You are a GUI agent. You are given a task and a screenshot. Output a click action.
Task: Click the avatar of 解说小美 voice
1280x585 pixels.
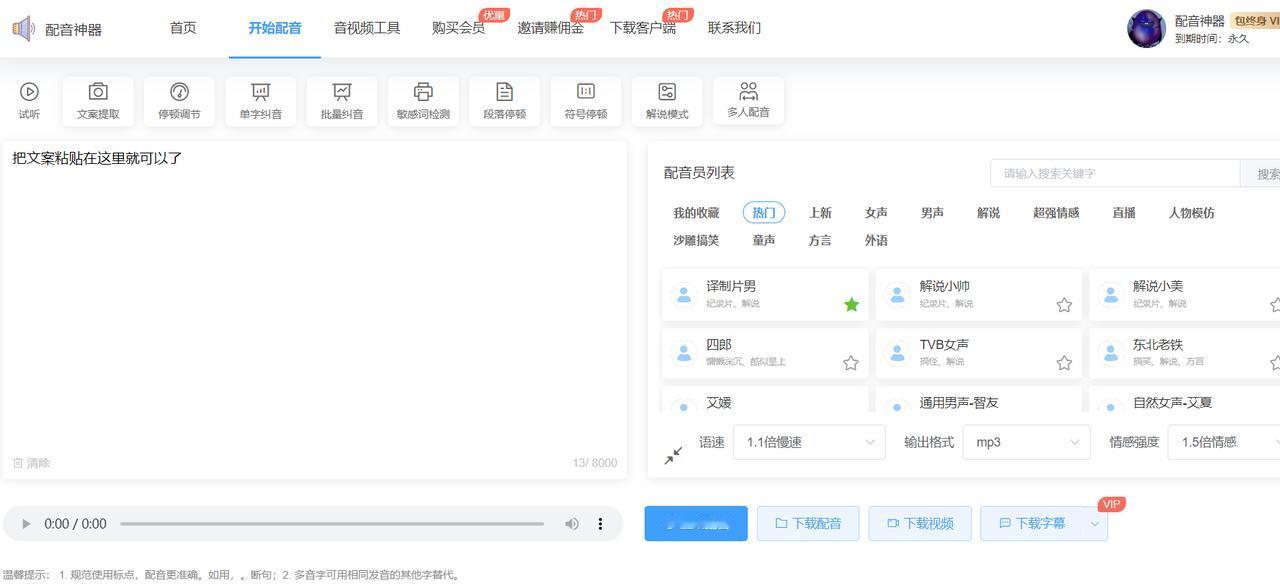tap(1110, 295)
